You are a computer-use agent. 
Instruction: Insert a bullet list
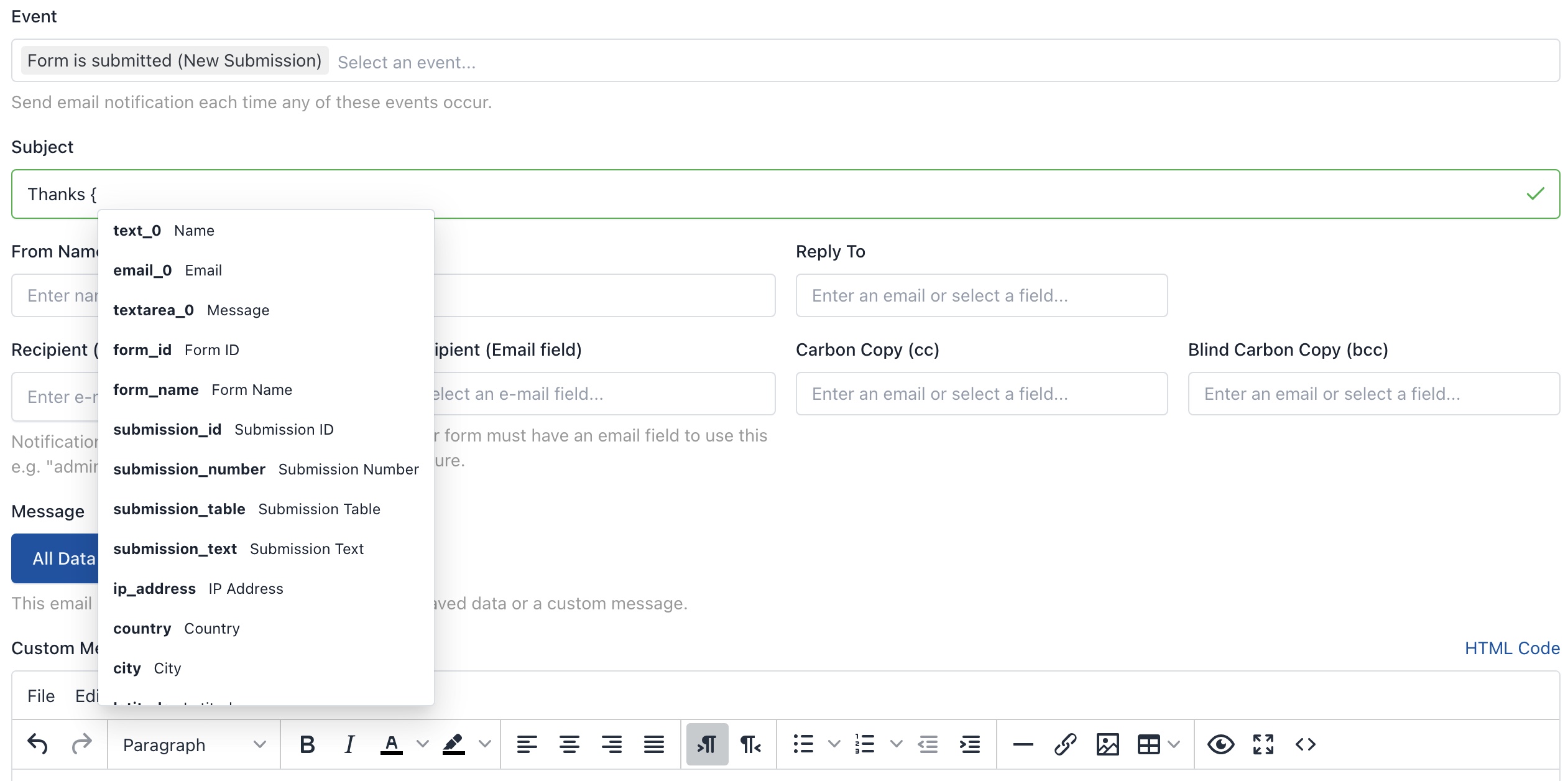pyautogui.click(x=803, y=744)
